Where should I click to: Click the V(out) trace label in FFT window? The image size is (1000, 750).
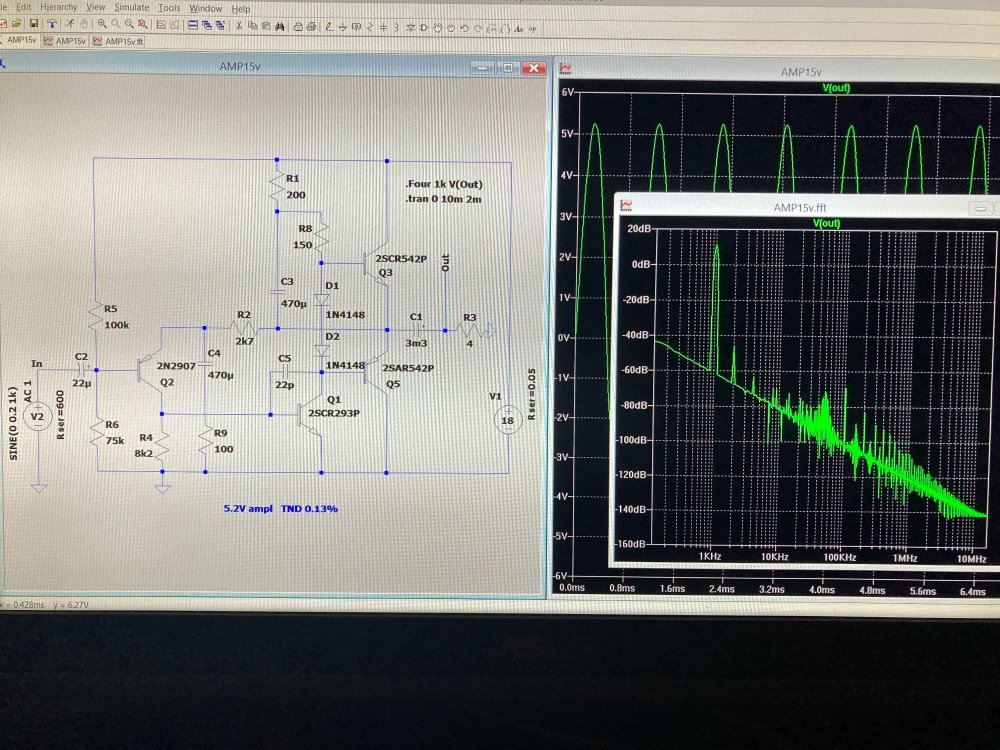[826, 223]
